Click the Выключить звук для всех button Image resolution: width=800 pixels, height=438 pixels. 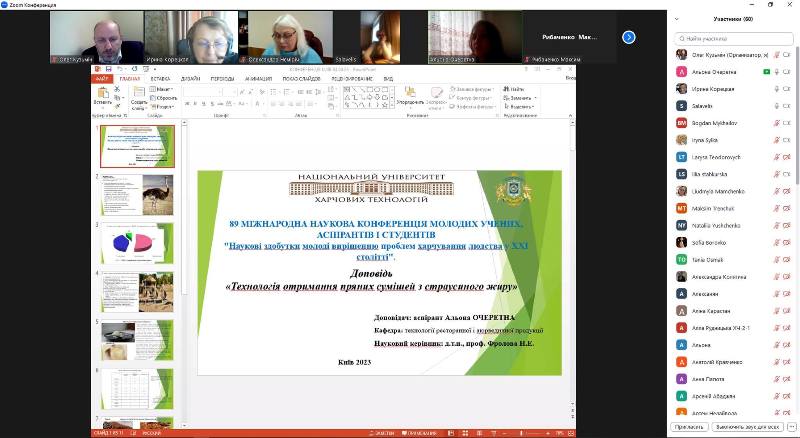point(746,427)
